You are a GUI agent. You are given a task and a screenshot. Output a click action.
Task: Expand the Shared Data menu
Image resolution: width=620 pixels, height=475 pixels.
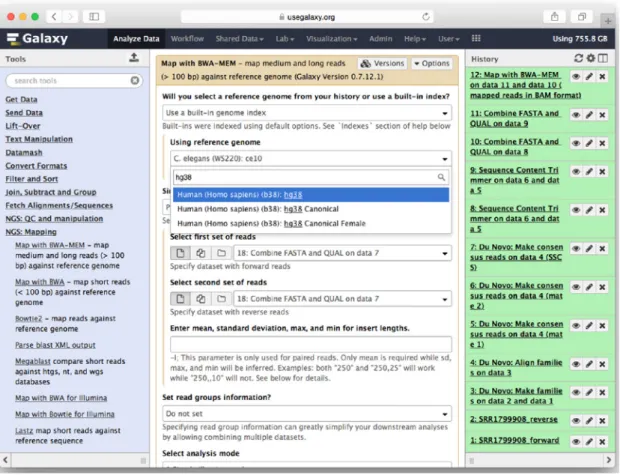(239, 39)
